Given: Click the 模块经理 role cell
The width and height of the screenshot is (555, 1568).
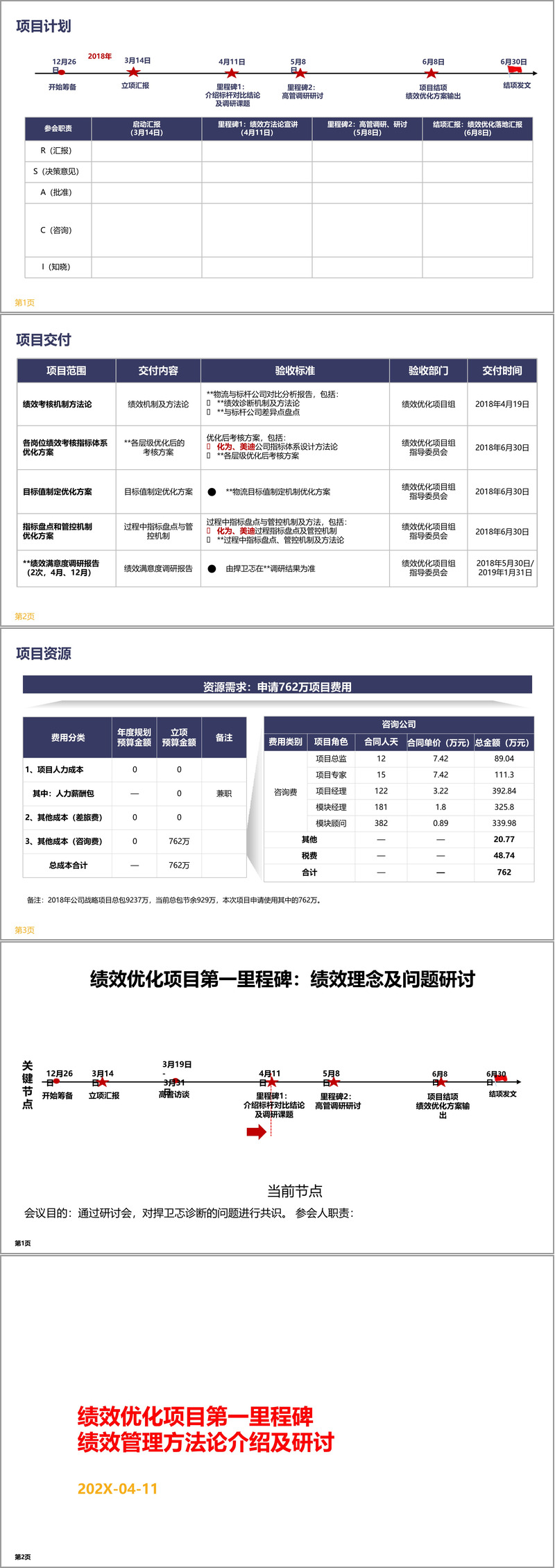Looking at the screenshot, I should tap(331, 807).
